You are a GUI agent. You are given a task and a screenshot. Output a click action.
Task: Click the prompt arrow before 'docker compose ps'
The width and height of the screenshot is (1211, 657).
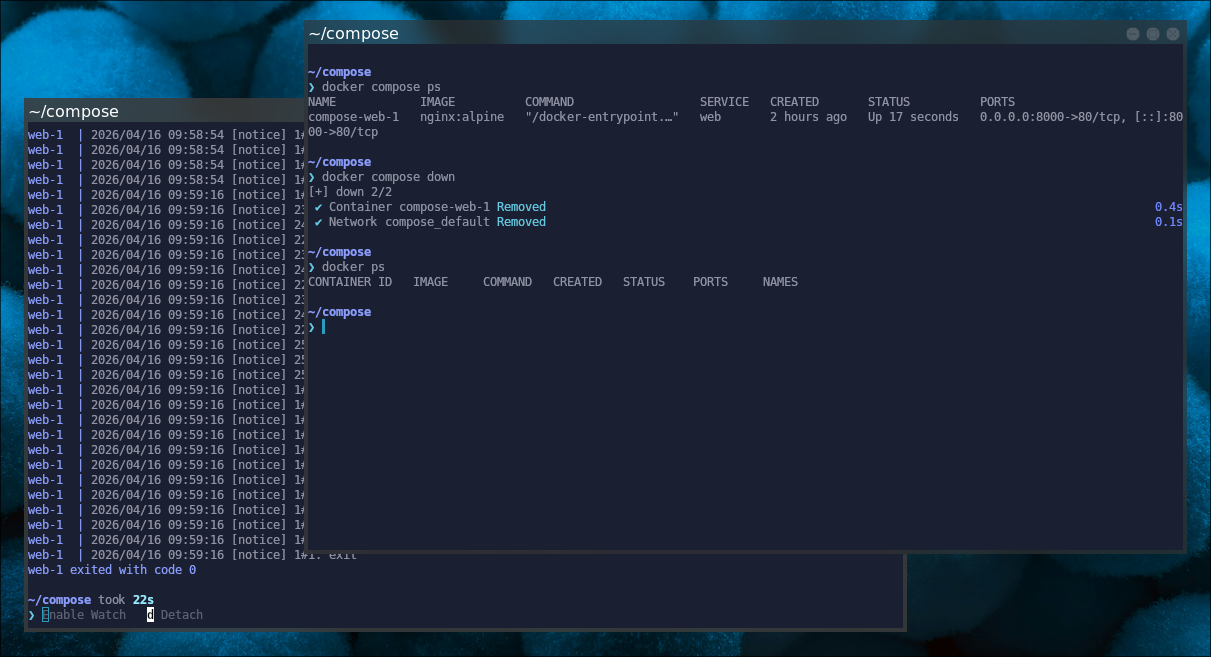click(x=312, y=87)
